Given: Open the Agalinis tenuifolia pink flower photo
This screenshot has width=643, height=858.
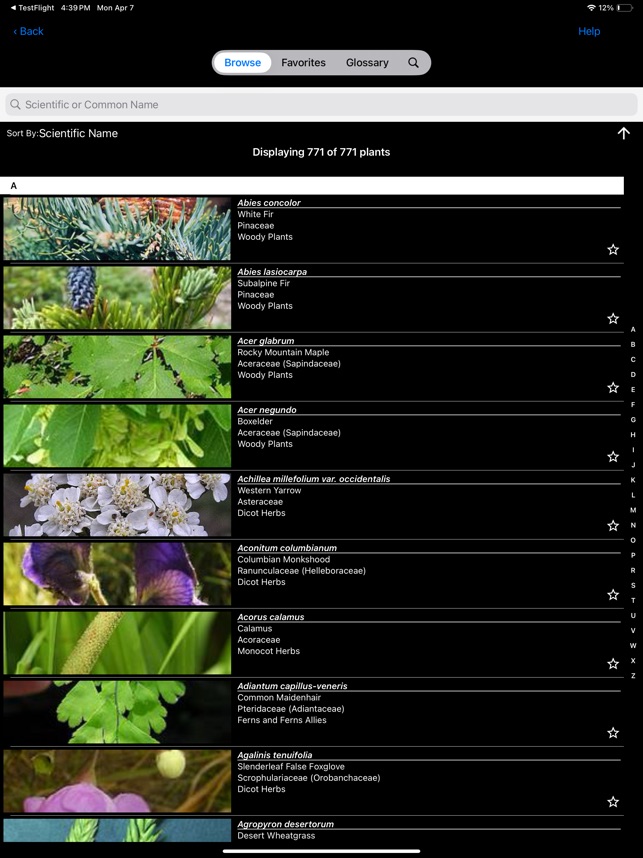Looking at the screenshot, I should [x=117, y=781].
